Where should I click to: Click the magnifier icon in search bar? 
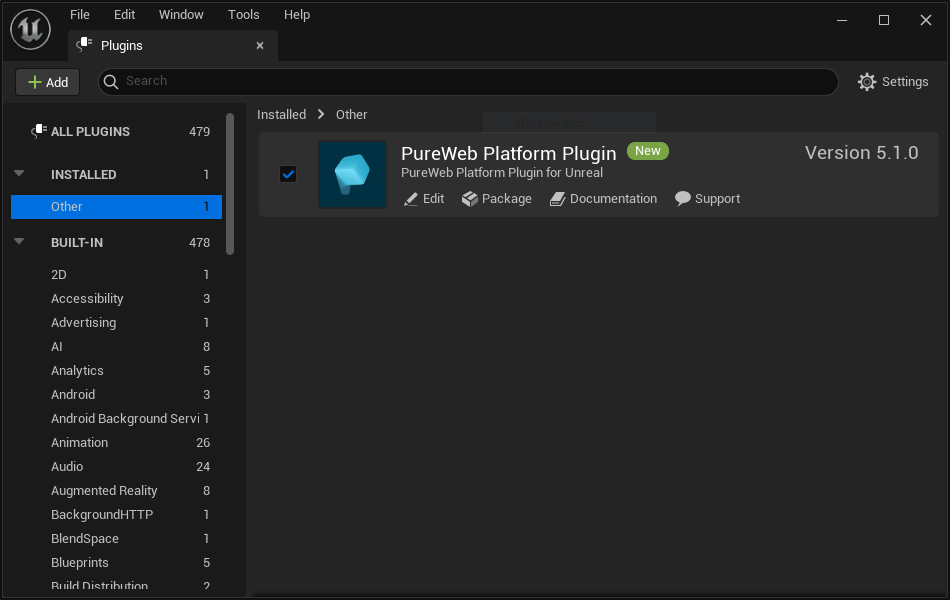point(111,81)
